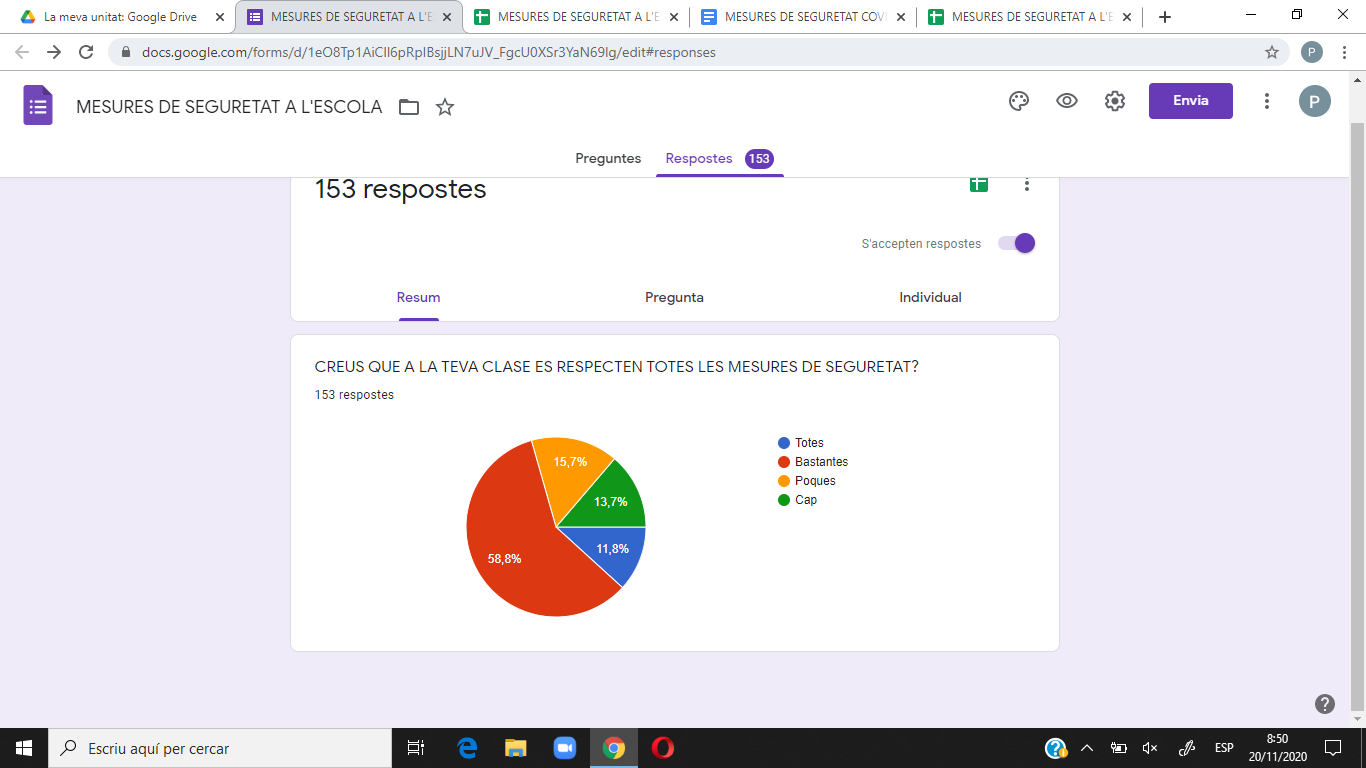The height and width of the screenshot is (768, 1366).
Task: Open File Explorer from taskbar
Action: coord(516,748)
